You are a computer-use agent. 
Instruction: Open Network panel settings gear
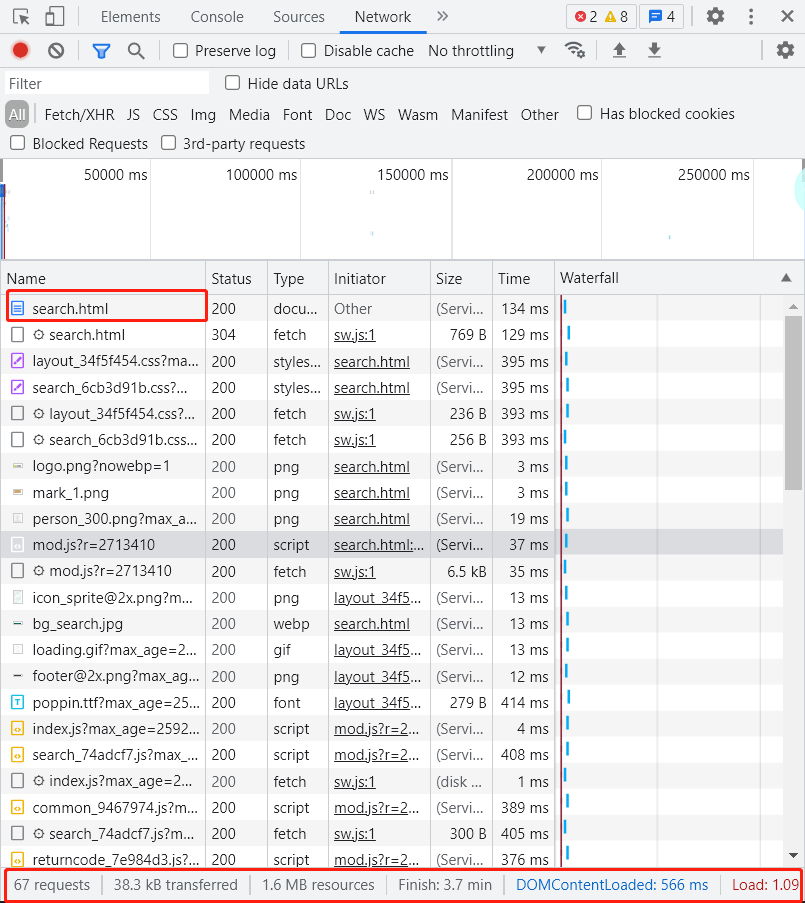(x=785, y=50)
